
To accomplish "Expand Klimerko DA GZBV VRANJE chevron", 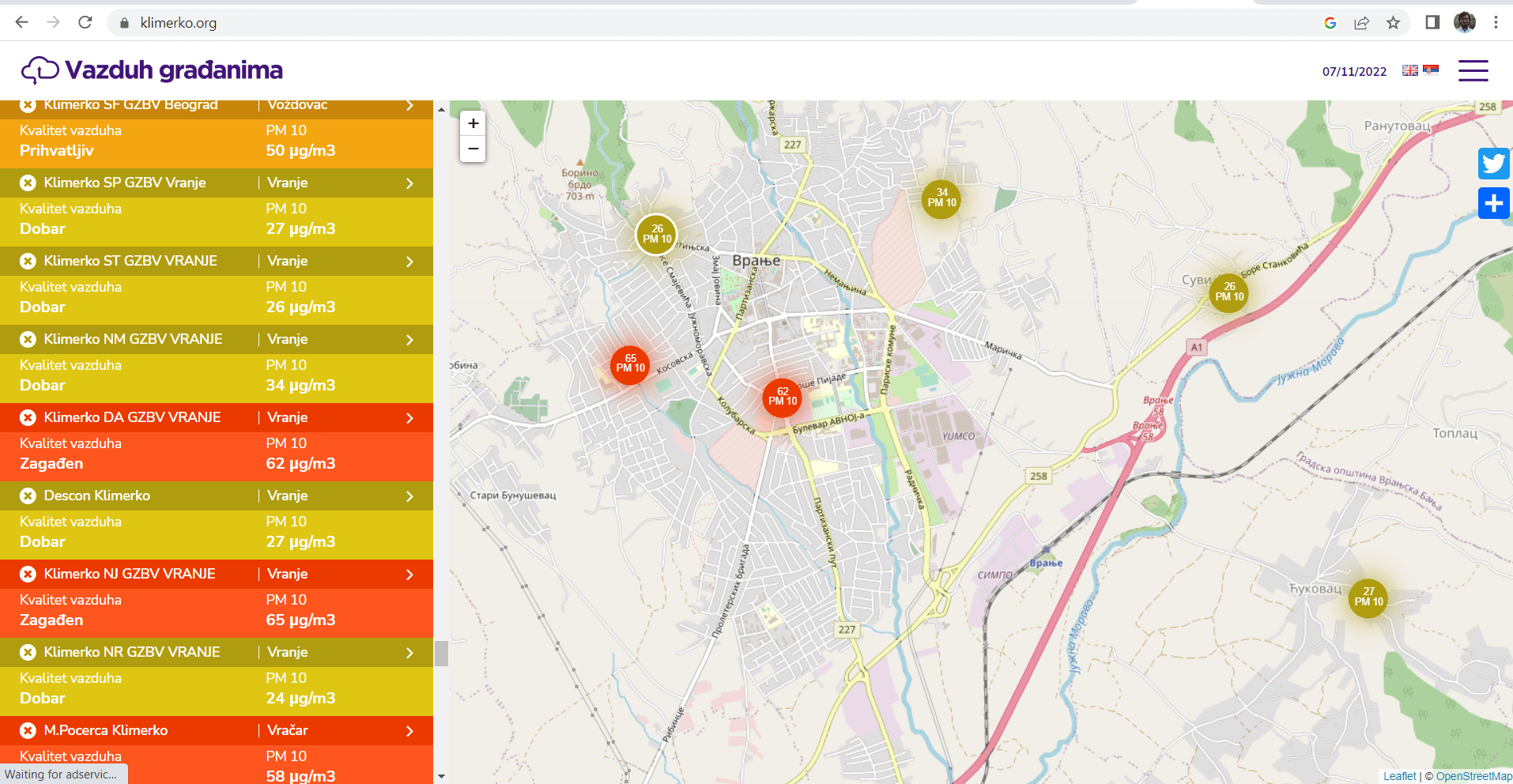I will pyautogui.click(x=409, y=418).
